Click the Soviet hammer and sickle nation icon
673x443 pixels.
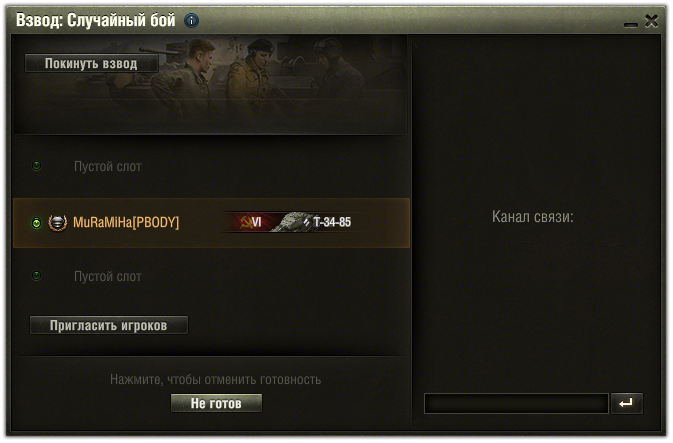246,222
